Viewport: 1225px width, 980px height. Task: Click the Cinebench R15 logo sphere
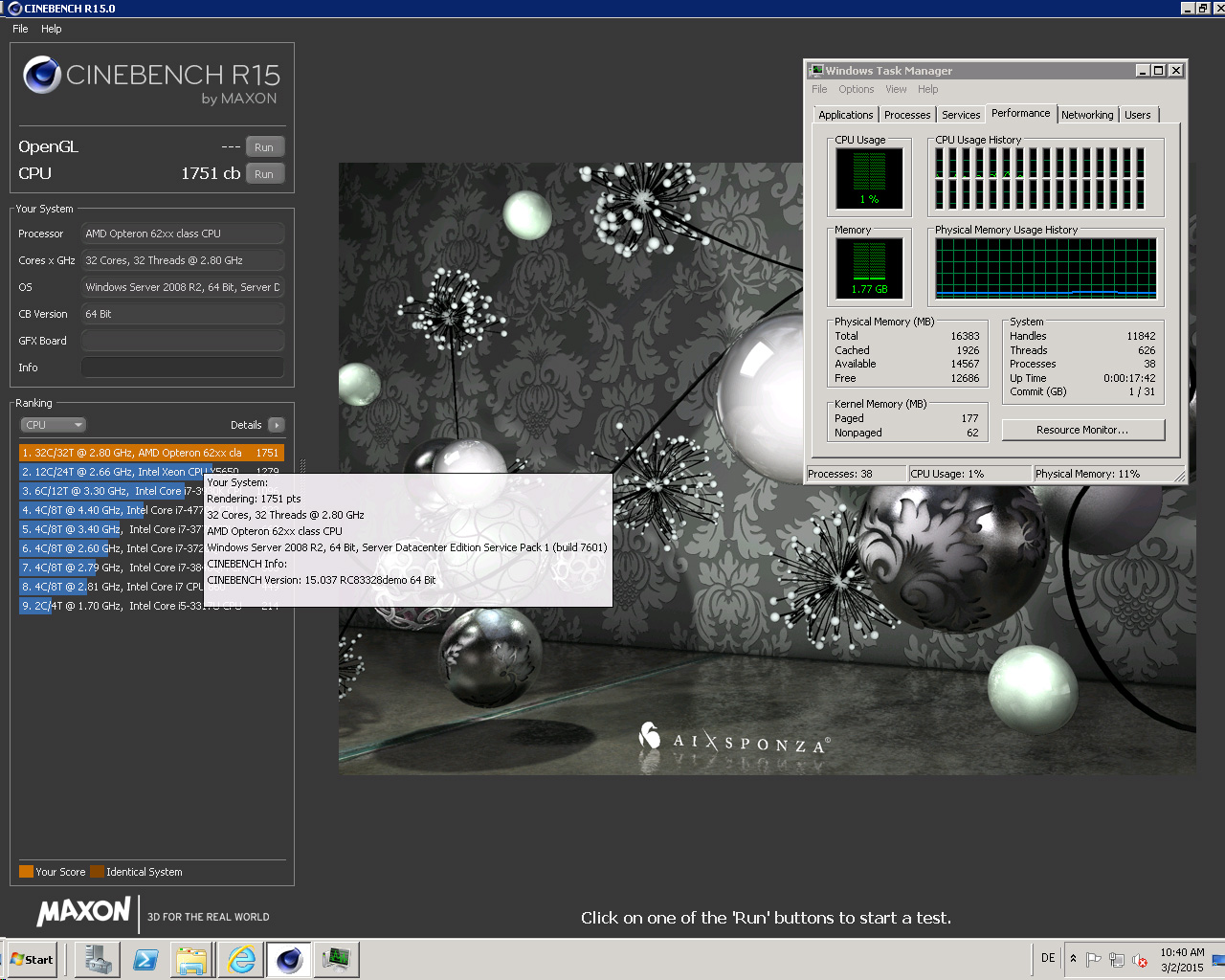[42, 75]
